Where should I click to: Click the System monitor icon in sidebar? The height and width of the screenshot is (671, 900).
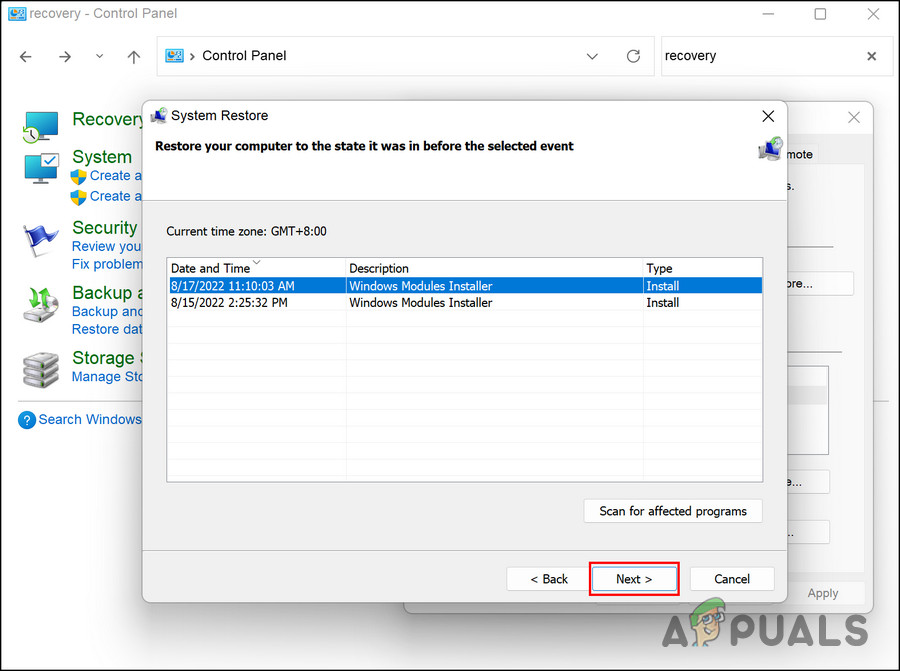pos(40,168)
